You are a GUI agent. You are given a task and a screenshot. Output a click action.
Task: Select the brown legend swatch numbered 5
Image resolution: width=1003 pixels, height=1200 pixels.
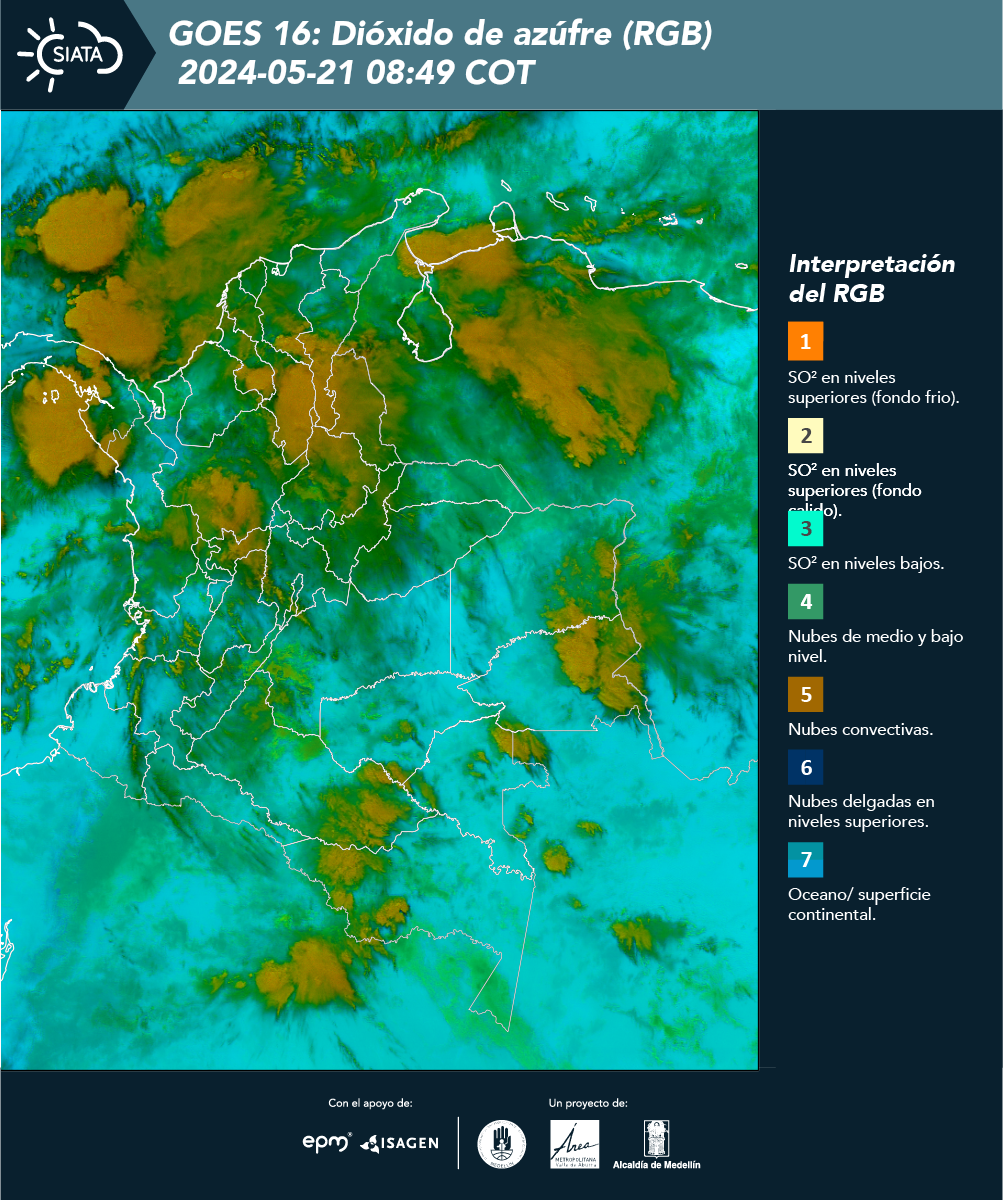[x=805, y=694]
